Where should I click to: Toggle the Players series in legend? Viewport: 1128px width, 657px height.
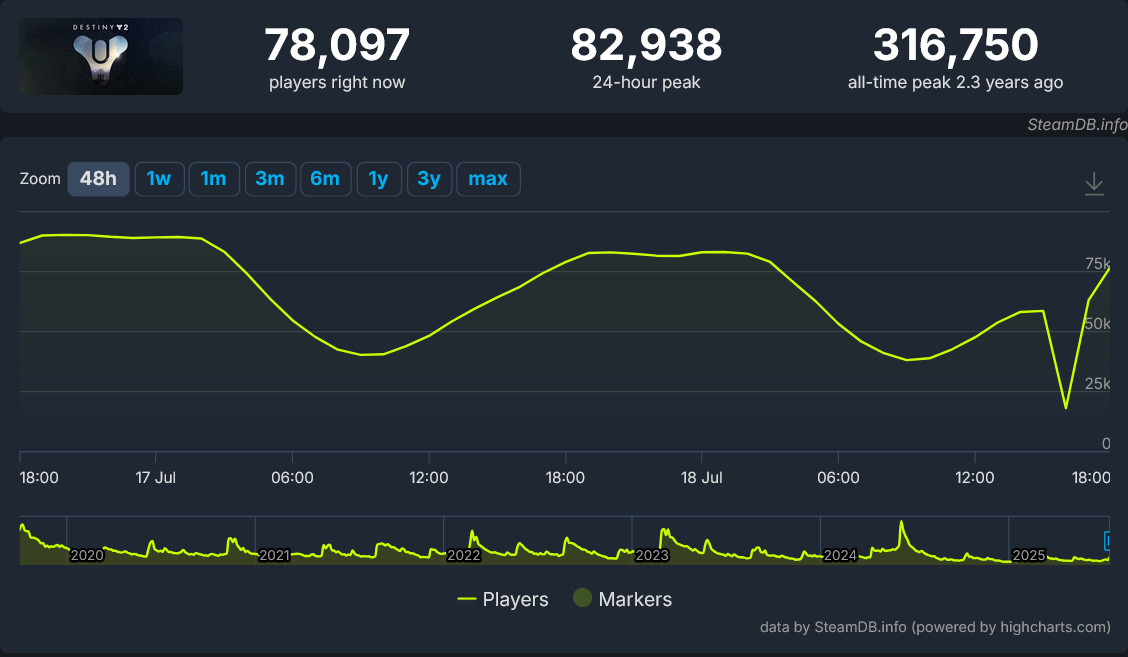(x=503, y=599)
